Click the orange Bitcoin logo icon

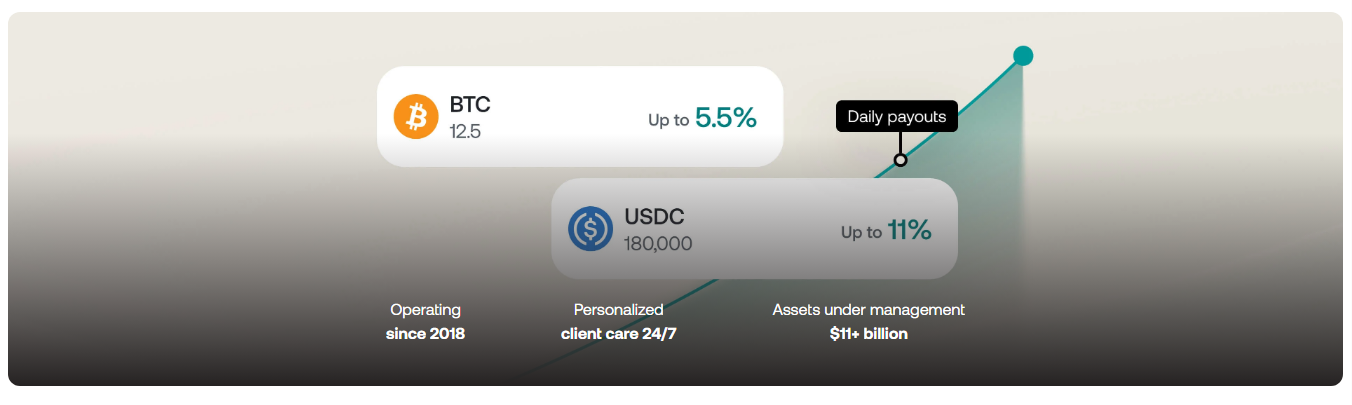click(x=415, y=117)
